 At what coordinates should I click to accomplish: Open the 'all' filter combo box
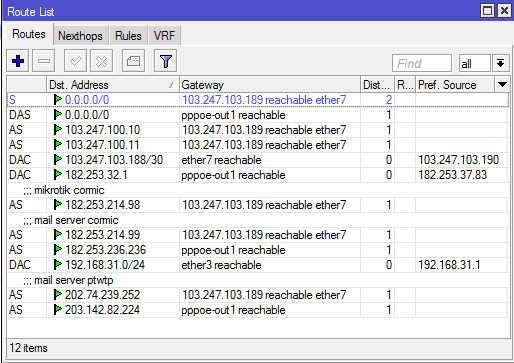click(475, 63)
